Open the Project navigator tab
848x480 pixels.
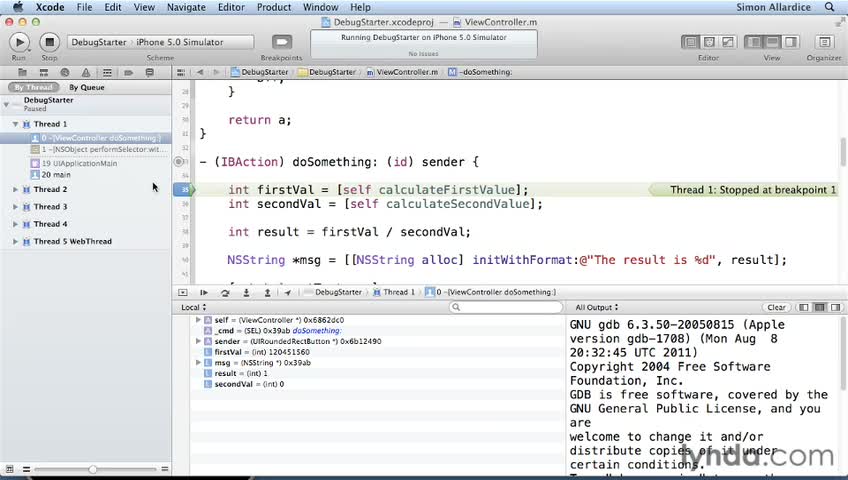(x=22, y=72)
